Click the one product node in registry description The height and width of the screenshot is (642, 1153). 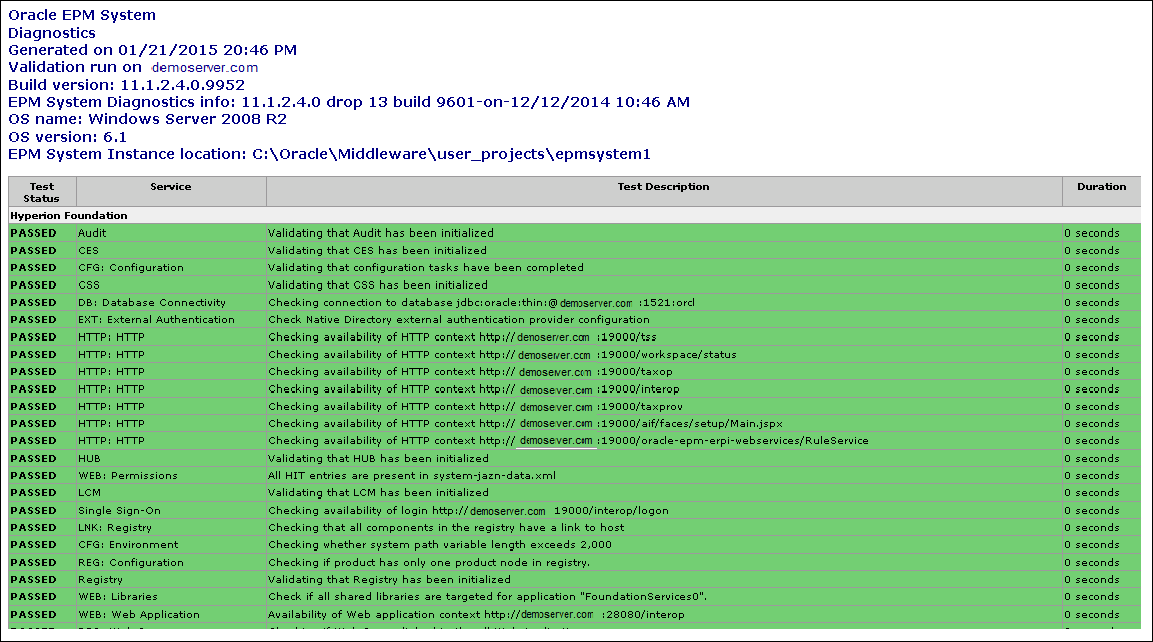coord(429,563)
